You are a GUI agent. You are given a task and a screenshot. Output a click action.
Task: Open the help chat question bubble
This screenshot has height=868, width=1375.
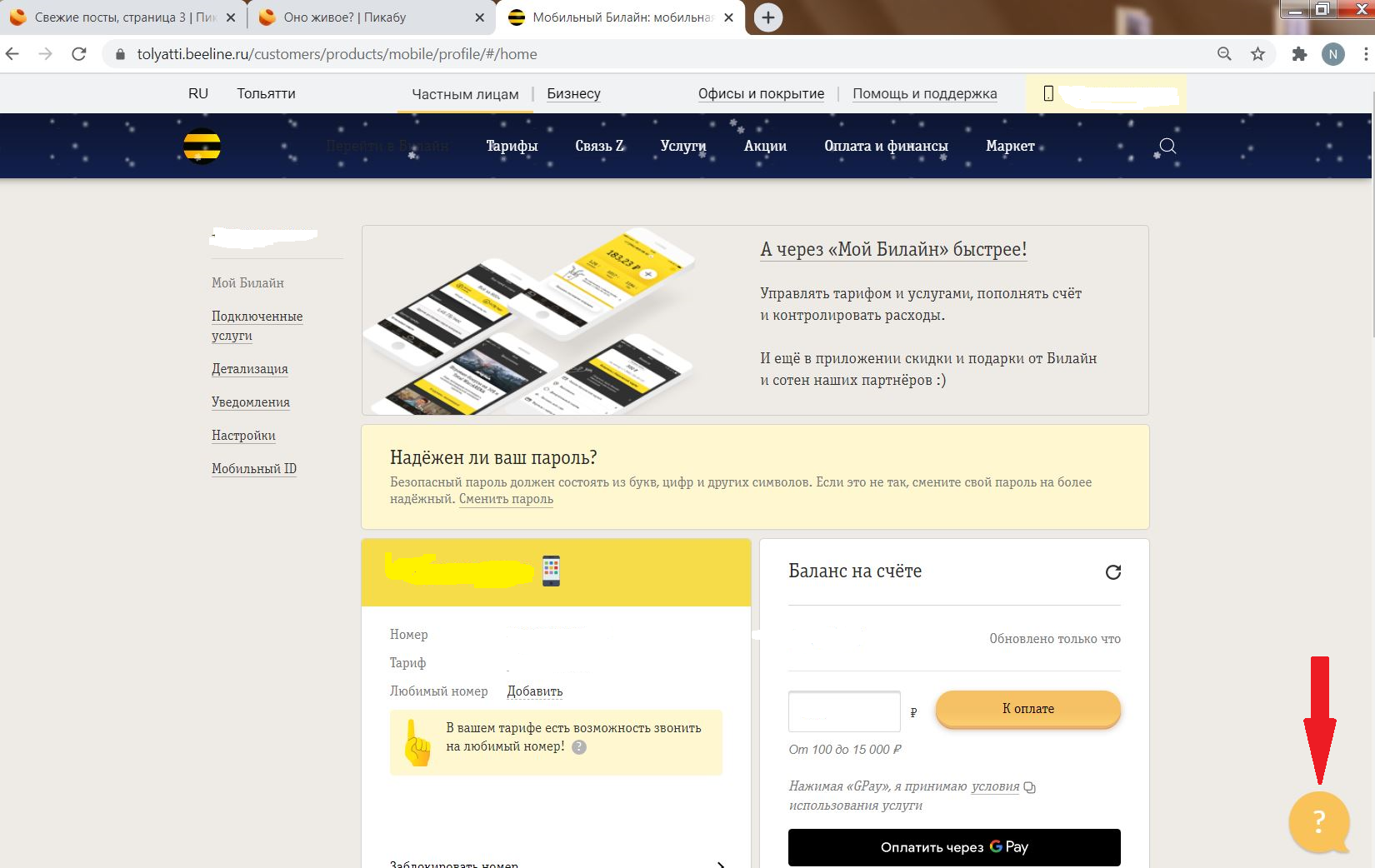point(1319,822)
